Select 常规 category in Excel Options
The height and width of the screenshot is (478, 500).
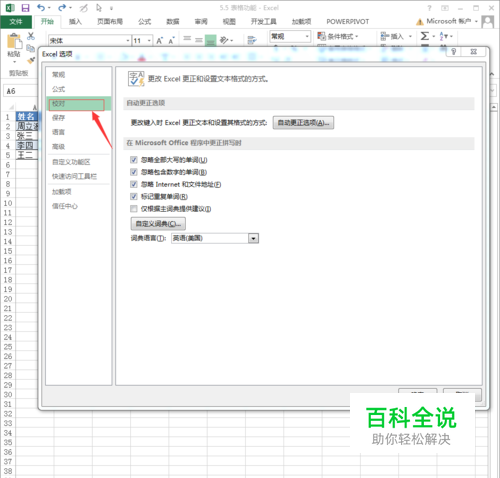coord(79,75)
